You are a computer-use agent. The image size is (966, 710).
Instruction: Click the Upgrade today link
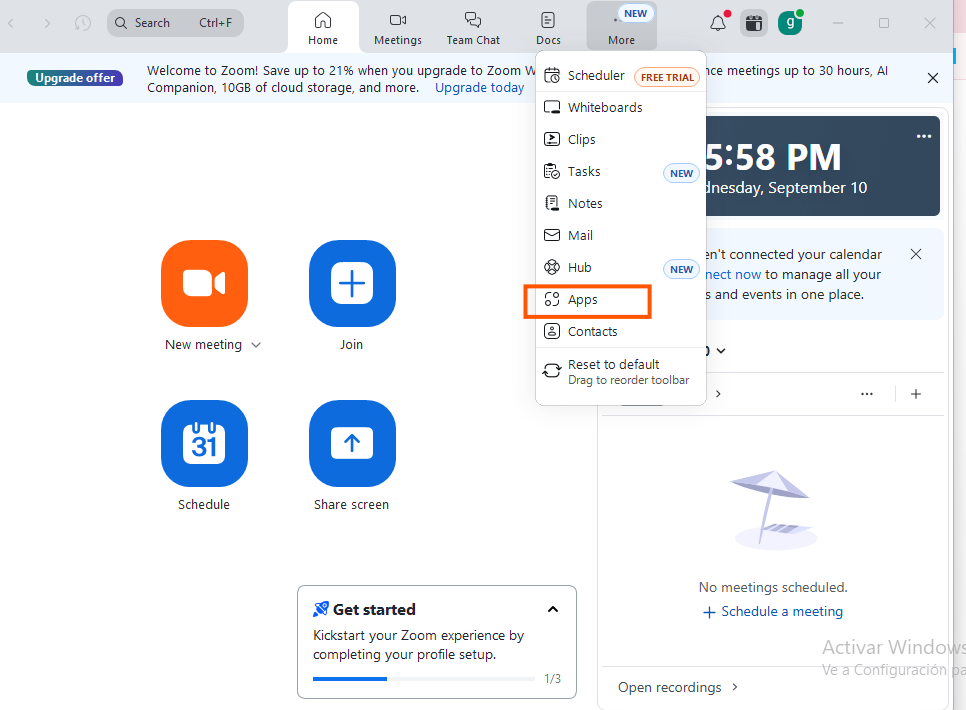[479, 88]
